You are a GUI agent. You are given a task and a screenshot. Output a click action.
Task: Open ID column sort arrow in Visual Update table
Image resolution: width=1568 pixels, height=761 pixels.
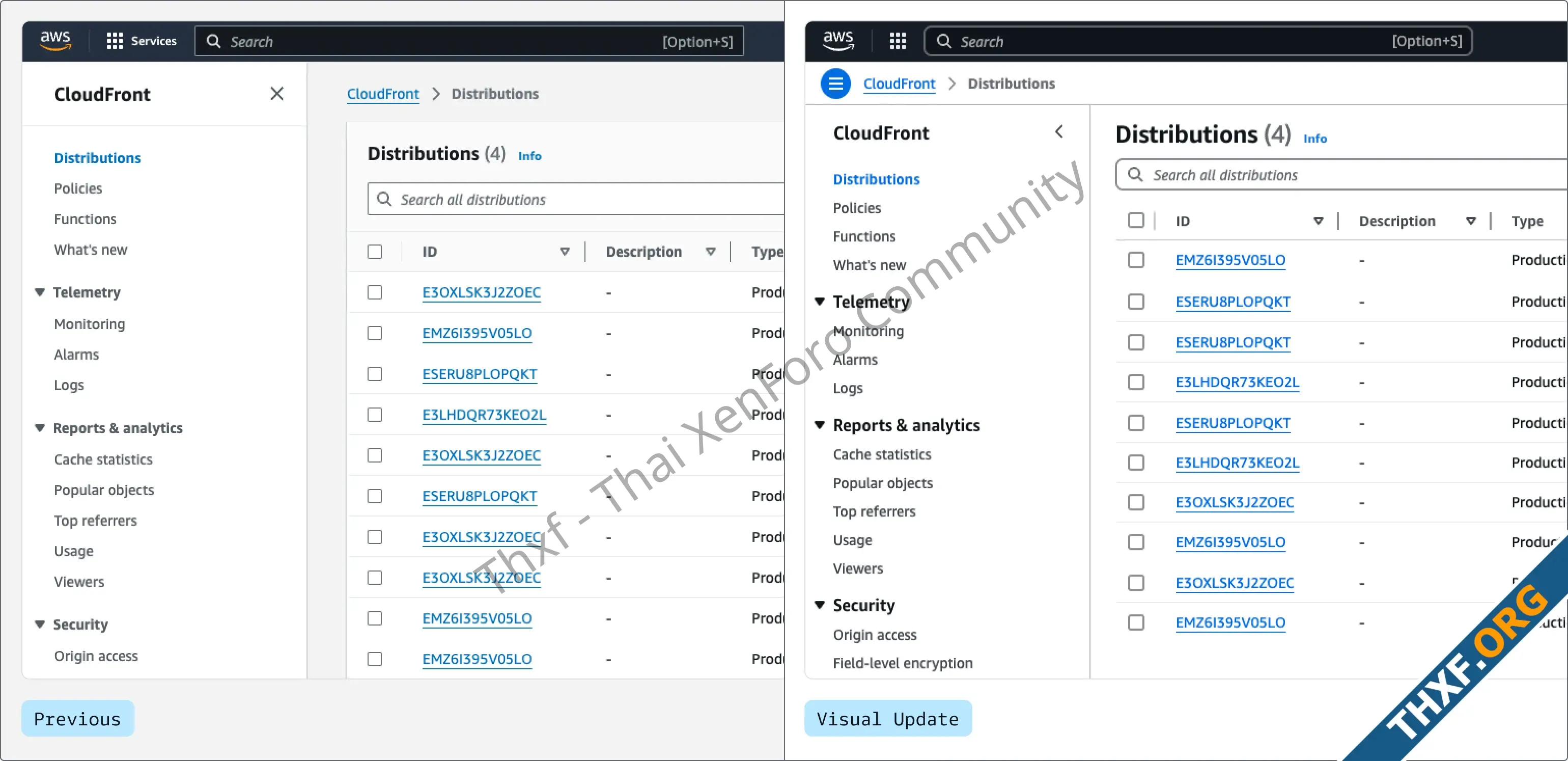[x=1319, y=221]
